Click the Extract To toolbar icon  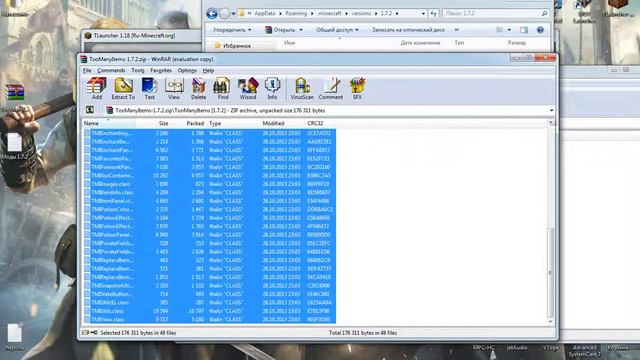pyautogui.click(x=123, y=89)
